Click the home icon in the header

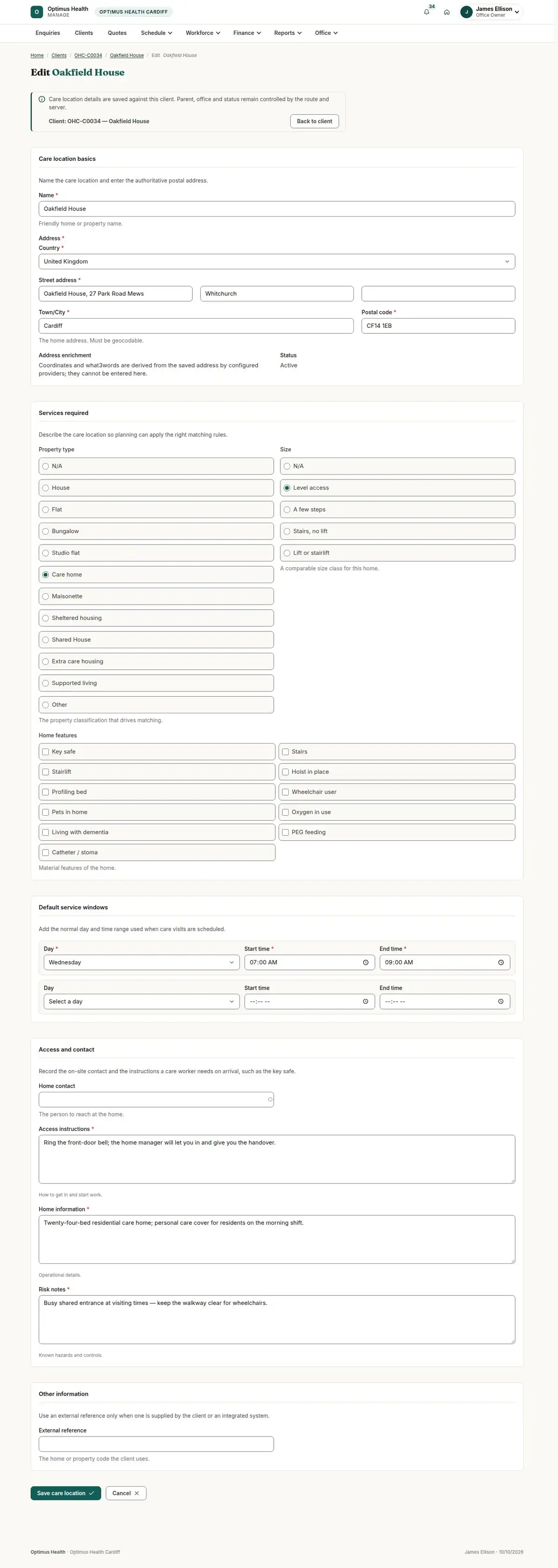[x=447, y=12]
